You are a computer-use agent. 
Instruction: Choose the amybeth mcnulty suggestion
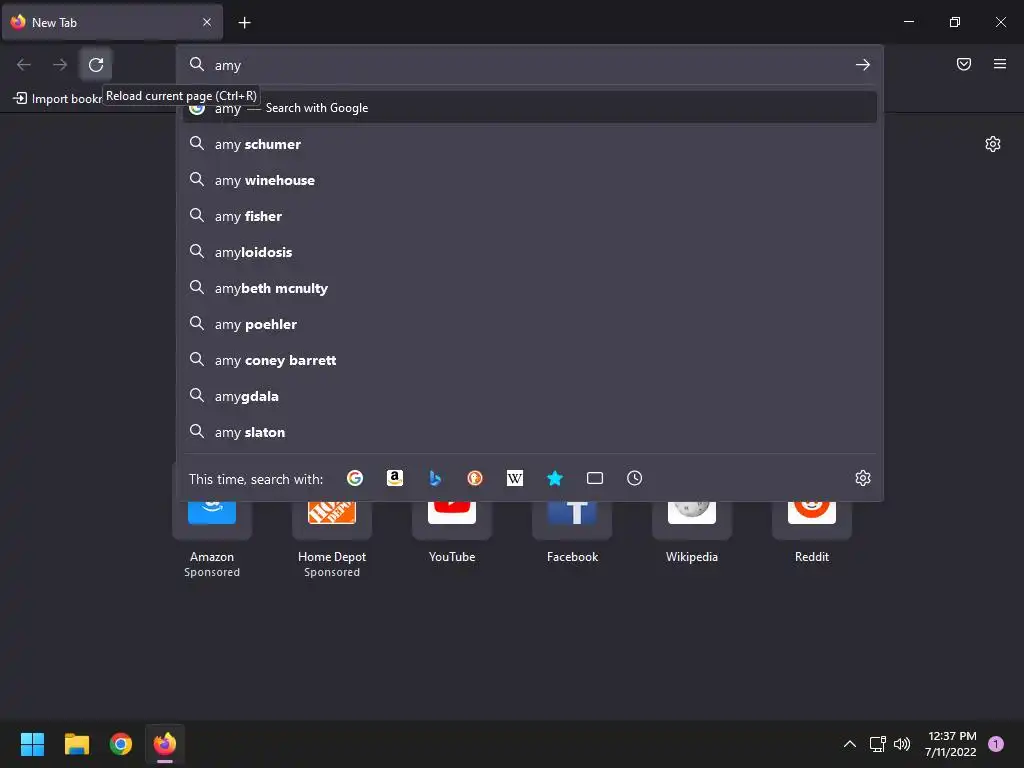(530, 287)
